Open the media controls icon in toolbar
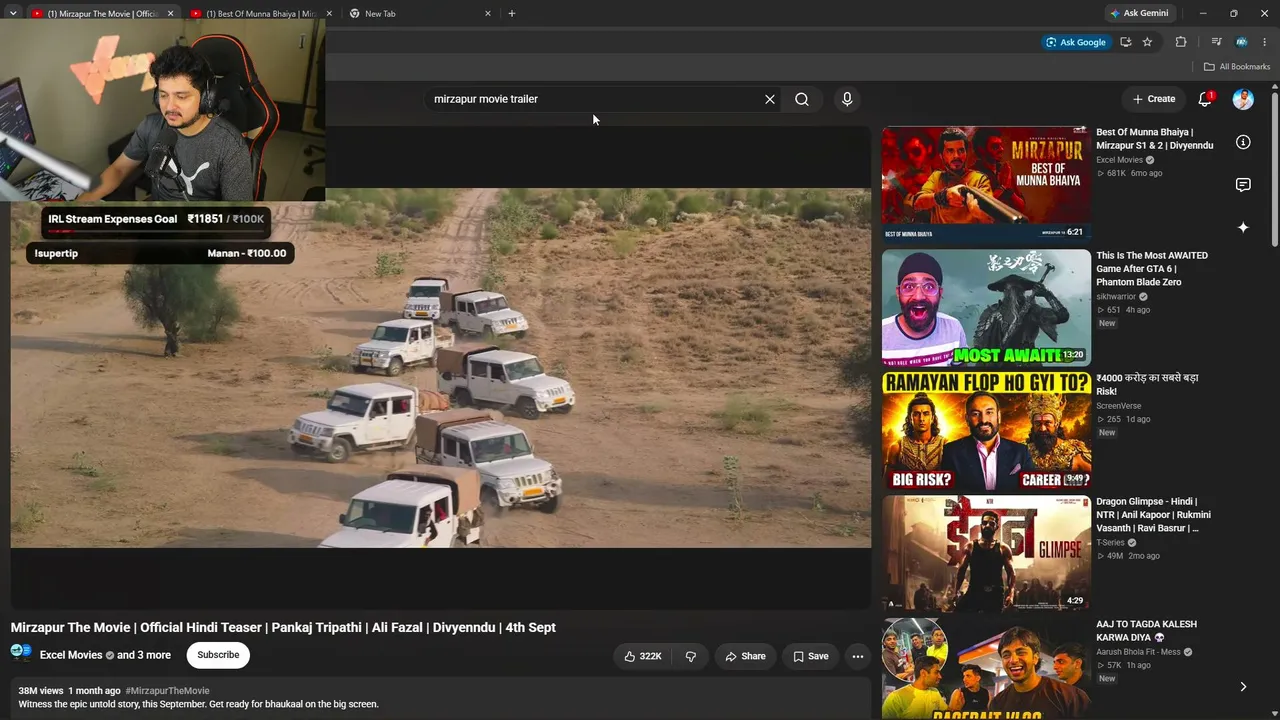 click(1216, 42)
